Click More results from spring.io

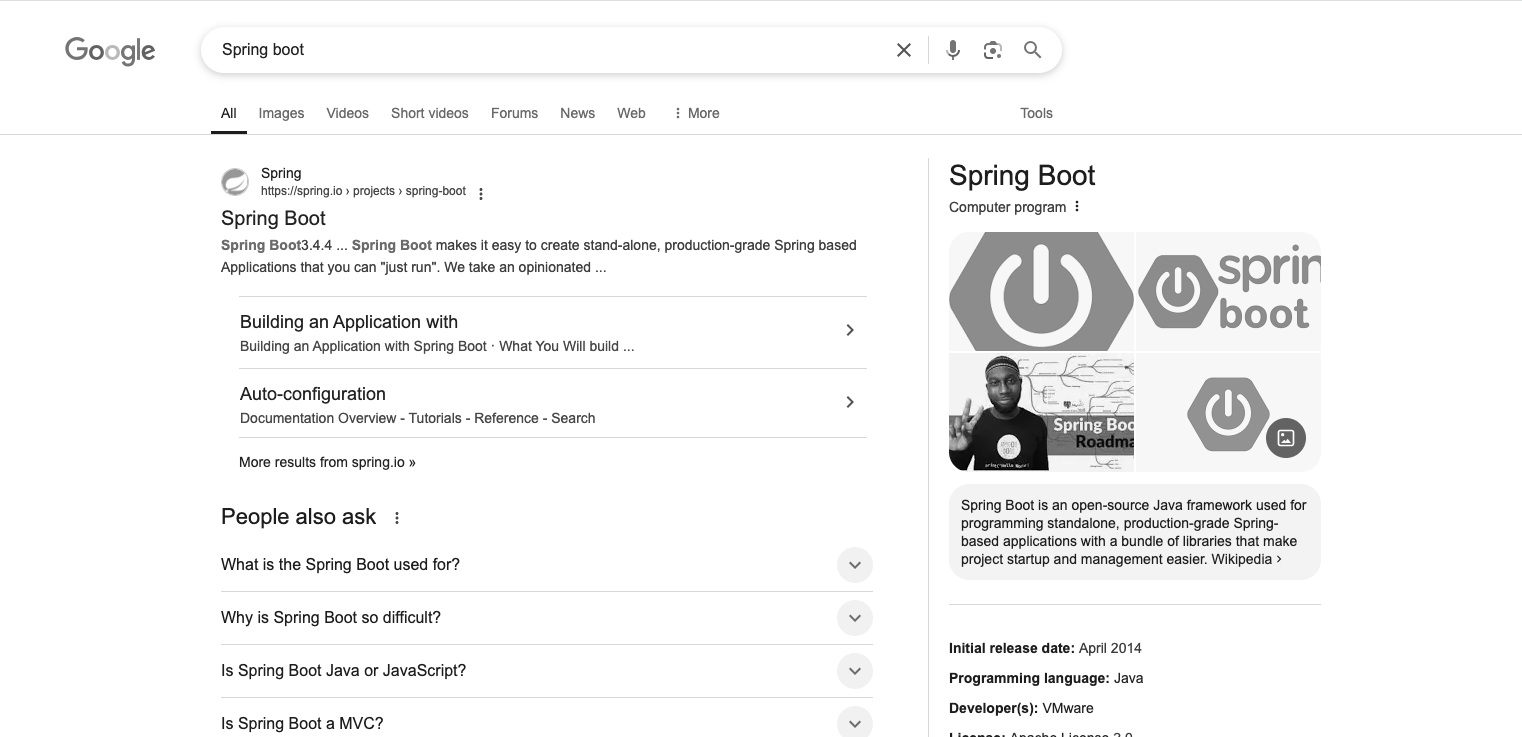click(327, 462)
